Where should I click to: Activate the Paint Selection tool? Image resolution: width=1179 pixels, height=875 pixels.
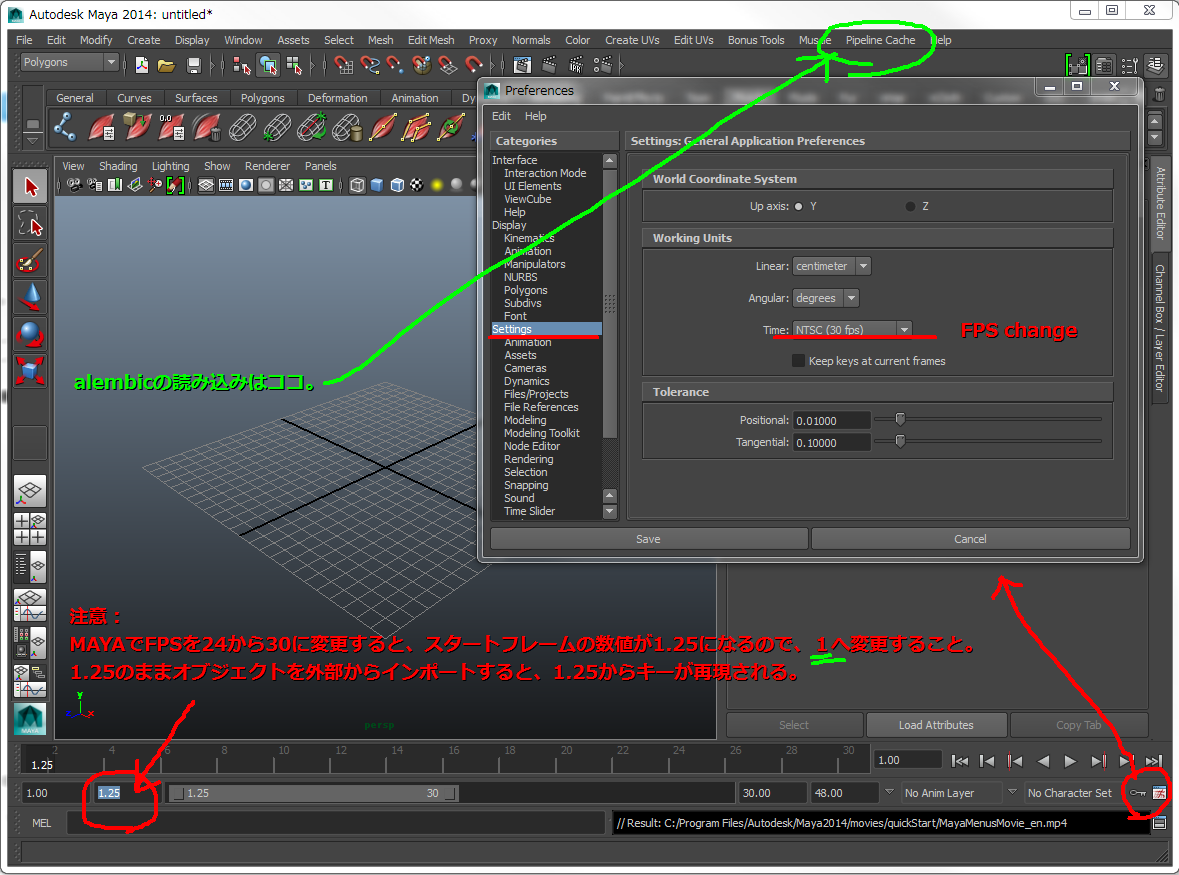pyautogui.click(x=30, y=260)
